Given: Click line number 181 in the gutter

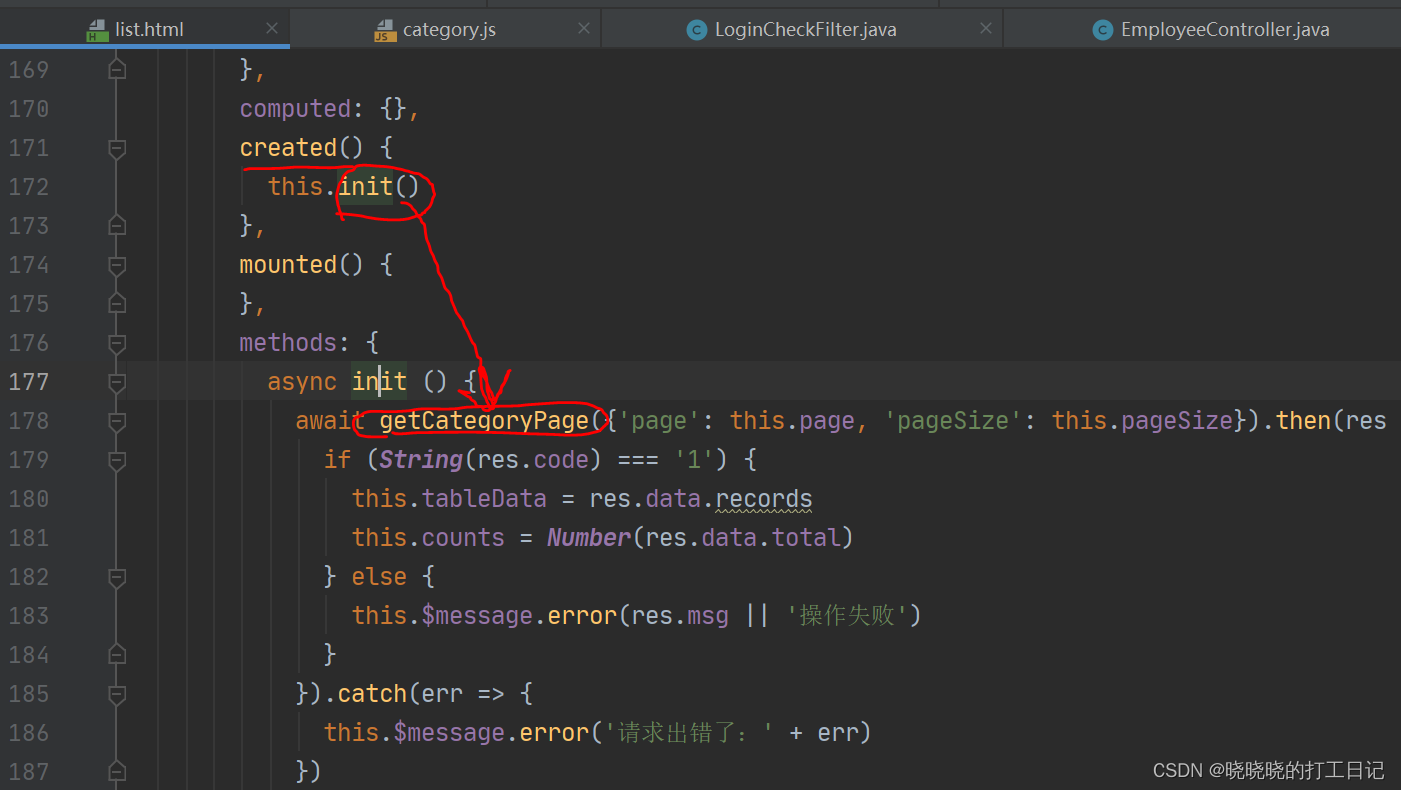Looking at the screenshot, I should (x=29, y=538).
